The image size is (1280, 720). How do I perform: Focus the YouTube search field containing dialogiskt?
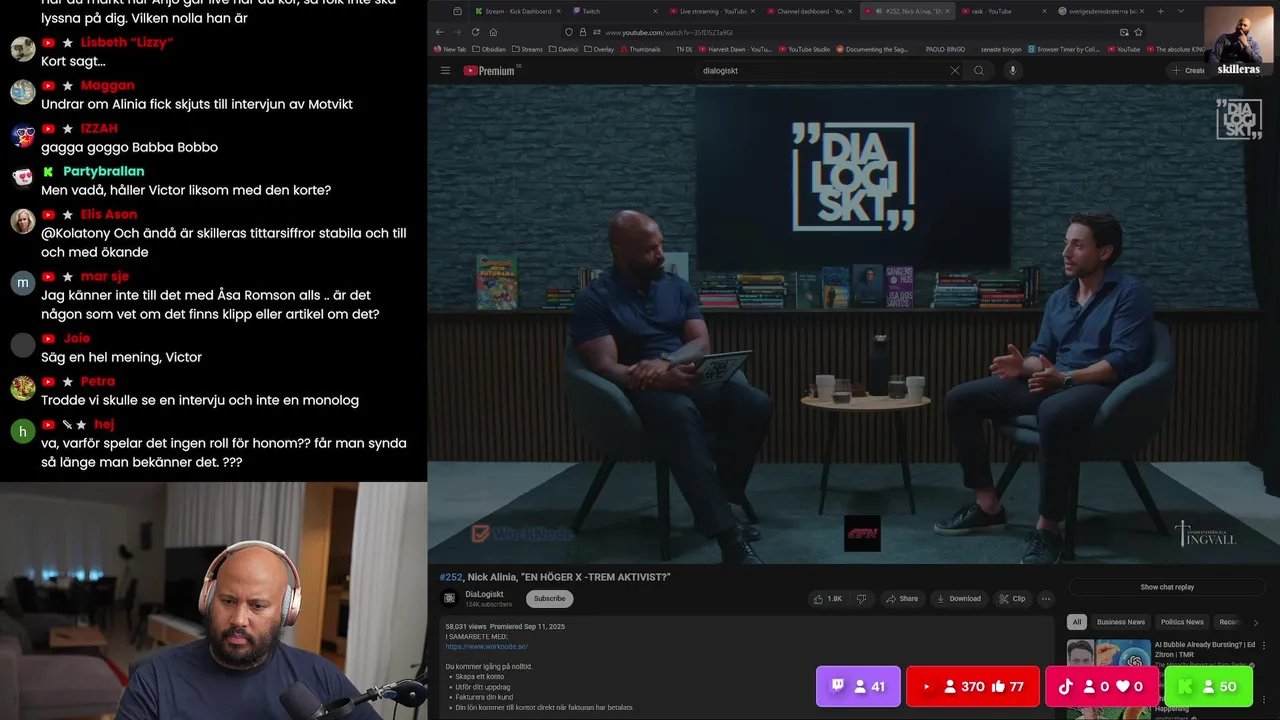click(820, 71)
